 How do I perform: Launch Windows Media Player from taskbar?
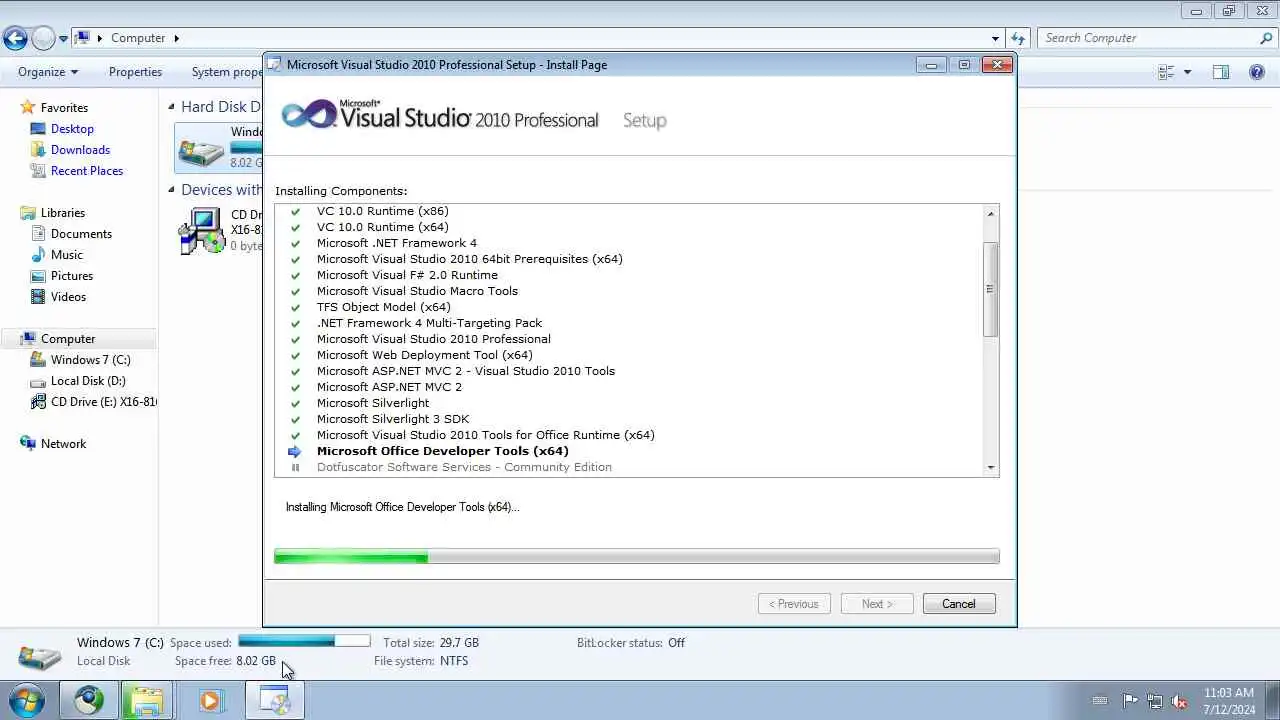[x=210, y=701]
